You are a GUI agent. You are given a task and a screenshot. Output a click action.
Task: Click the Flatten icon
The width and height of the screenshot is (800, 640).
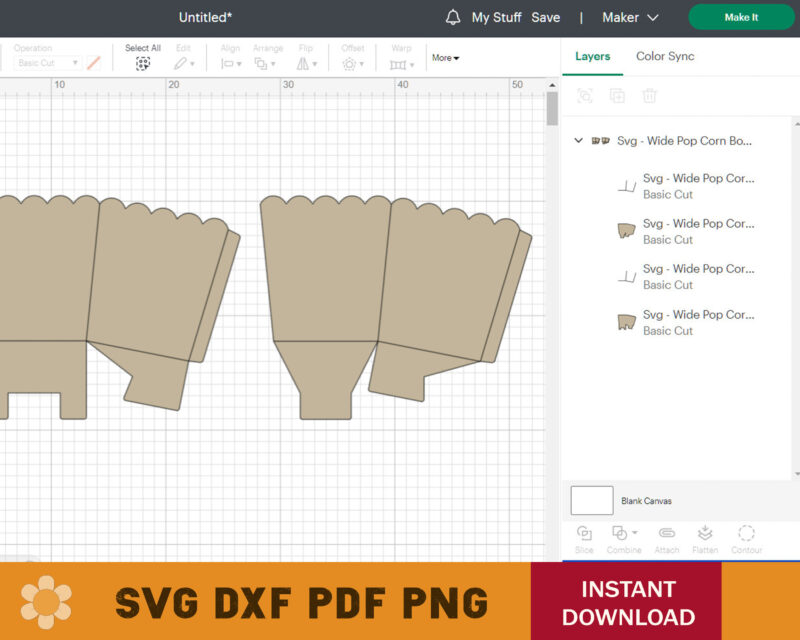[706, 535]
